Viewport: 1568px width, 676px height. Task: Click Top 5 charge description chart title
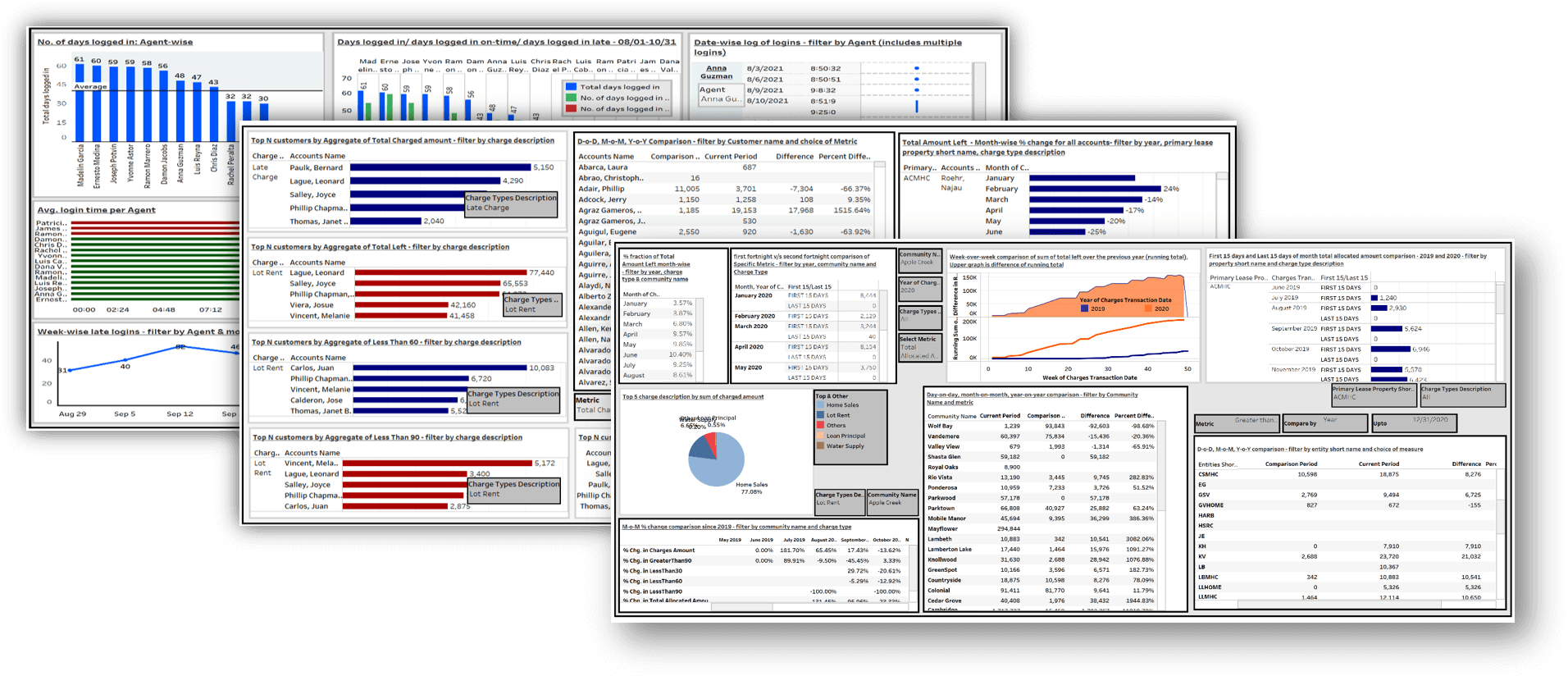693,397
